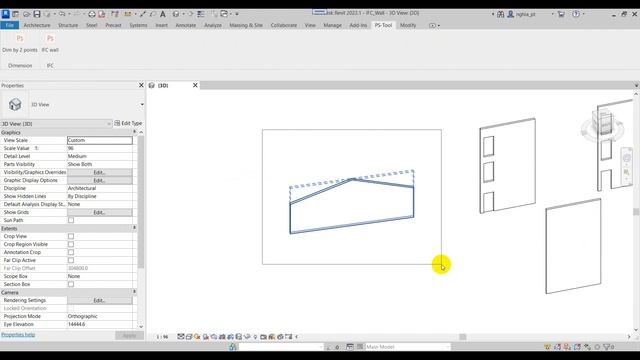This screenshot has width=640, height=360.
Task: Click the Text tool (A) icon
Action: tap(162, 14)
